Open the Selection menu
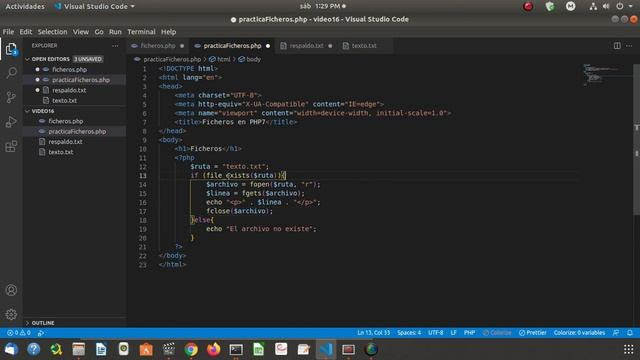Image resolution: width=640 pixels, height=360 pixels. (x=52, y=32)
